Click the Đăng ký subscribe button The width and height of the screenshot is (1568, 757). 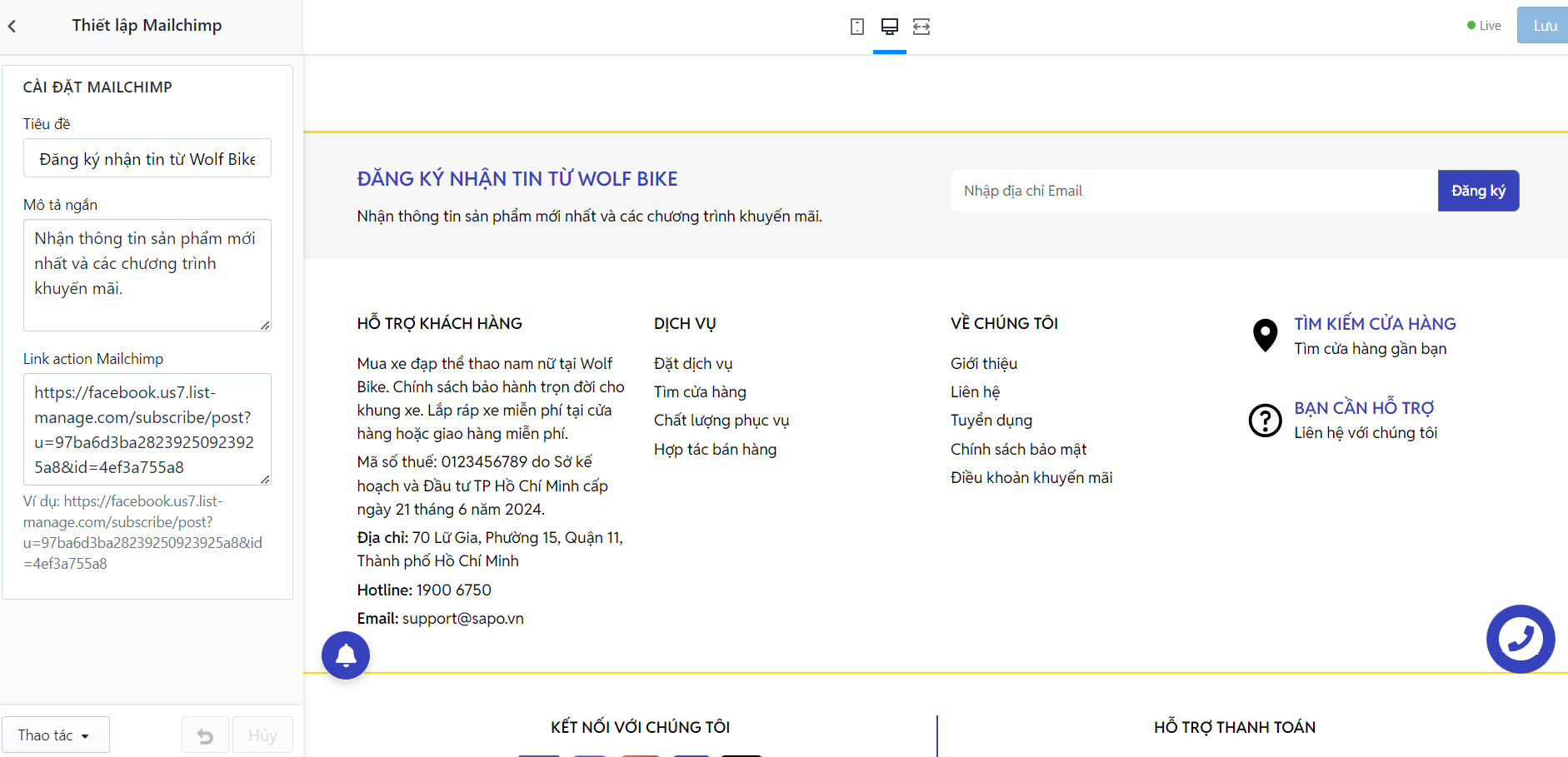click(x=1478, y=191)
